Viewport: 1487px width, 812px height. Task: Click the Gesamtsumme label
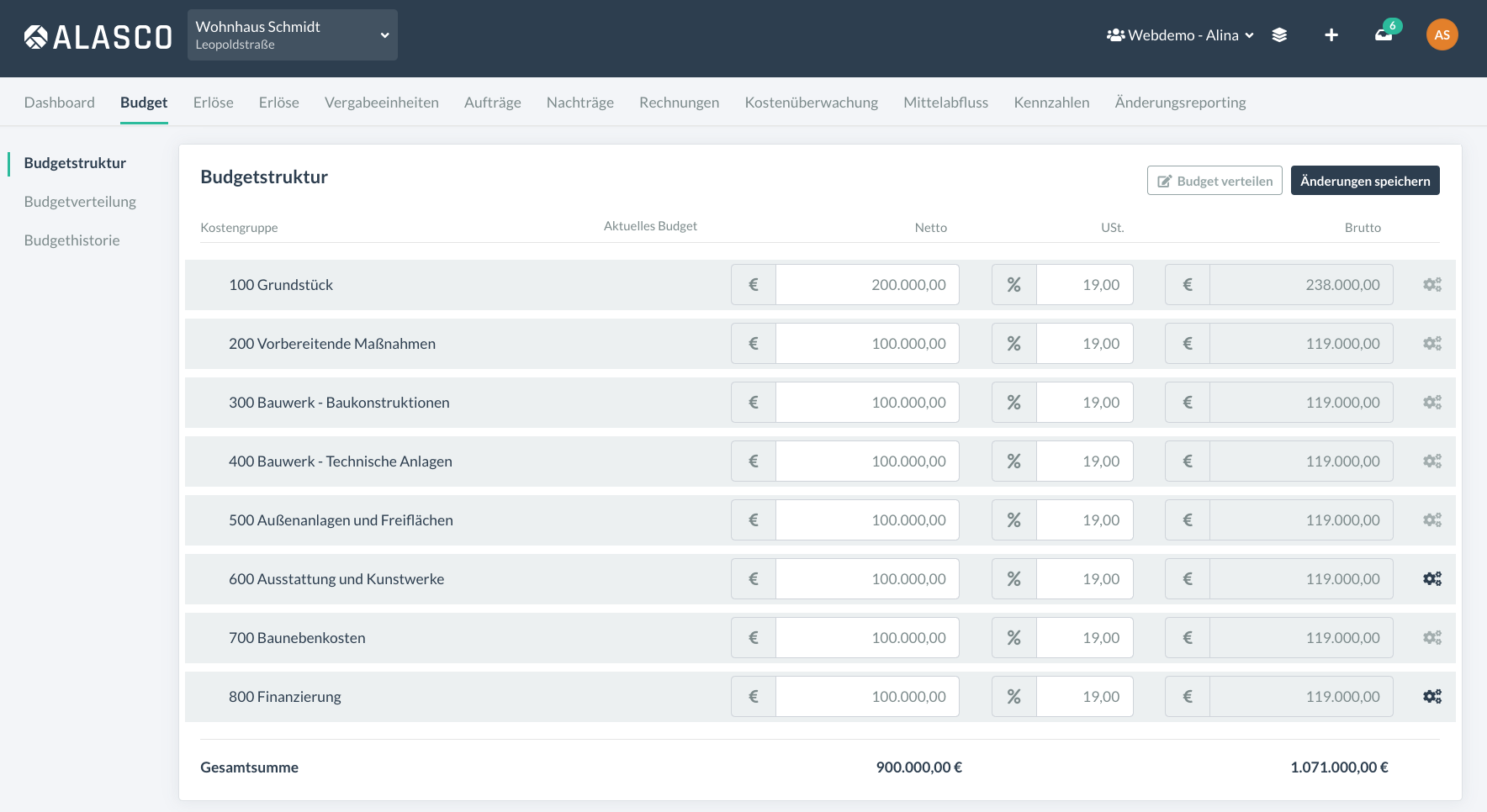coord(250,767)
